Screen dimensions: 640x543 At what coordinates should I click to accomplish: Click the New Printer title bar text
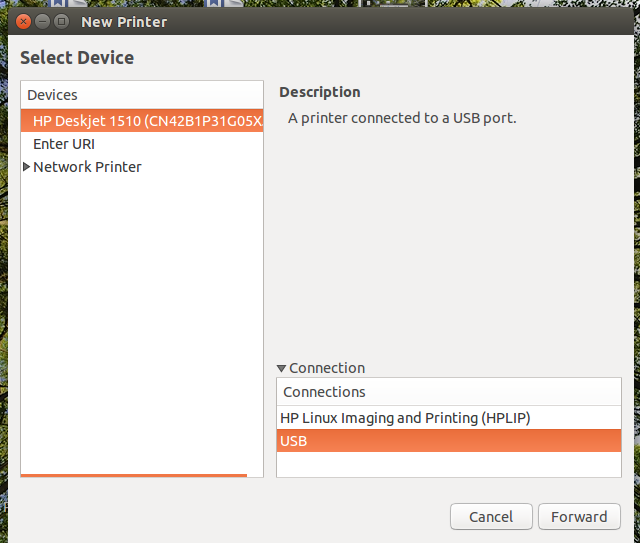coord(124,22)
